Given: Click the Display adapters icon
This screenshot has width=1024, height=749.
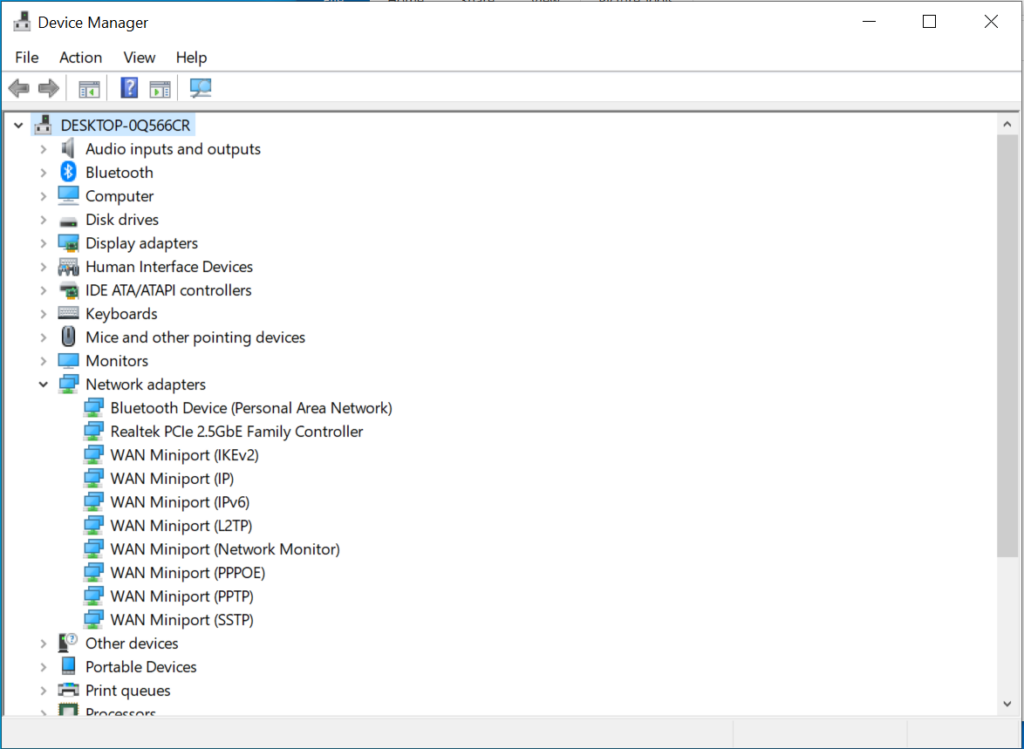Looking at the screenshot, I should (68, 243).
